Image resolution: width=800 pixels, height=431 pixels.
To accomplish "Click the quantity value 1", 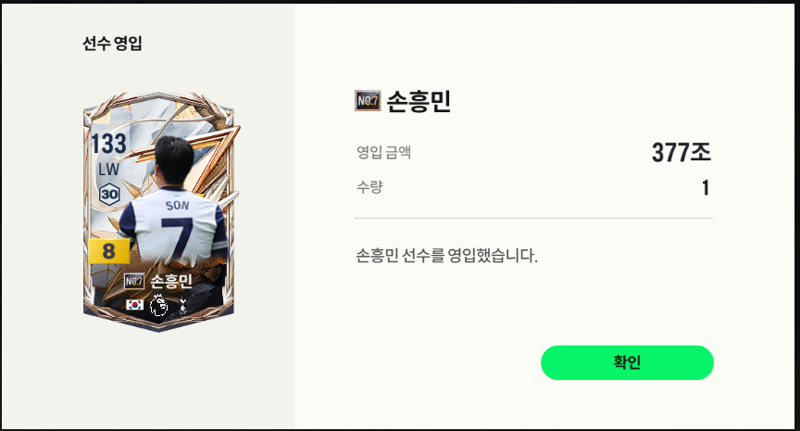I will point(706,188).
